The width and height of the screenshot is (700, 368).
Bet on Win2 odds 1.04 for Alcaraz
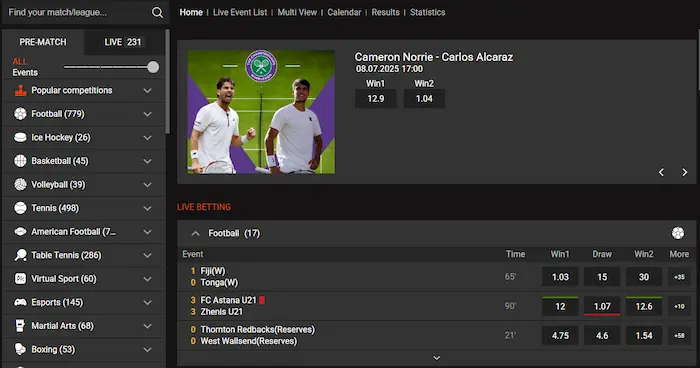pyautogui.click(x=424, y=99)
